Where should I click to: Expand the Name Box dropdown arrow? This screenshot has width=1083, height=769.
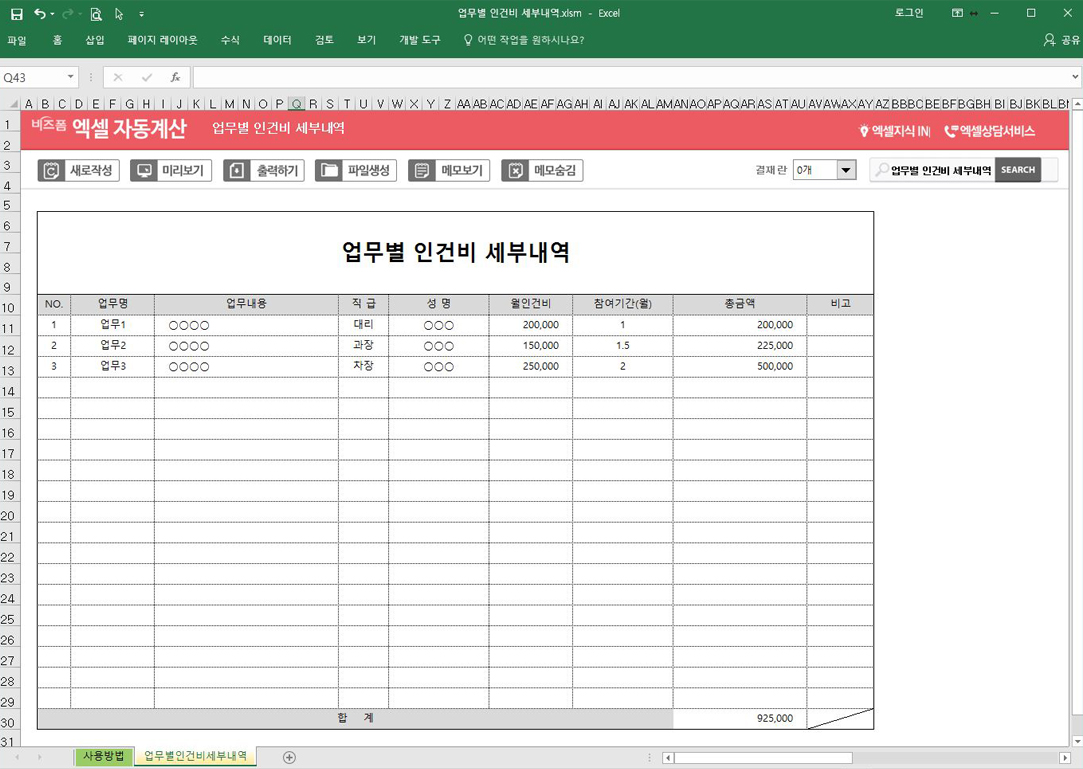pyautogui.click(x=70, y=77)
